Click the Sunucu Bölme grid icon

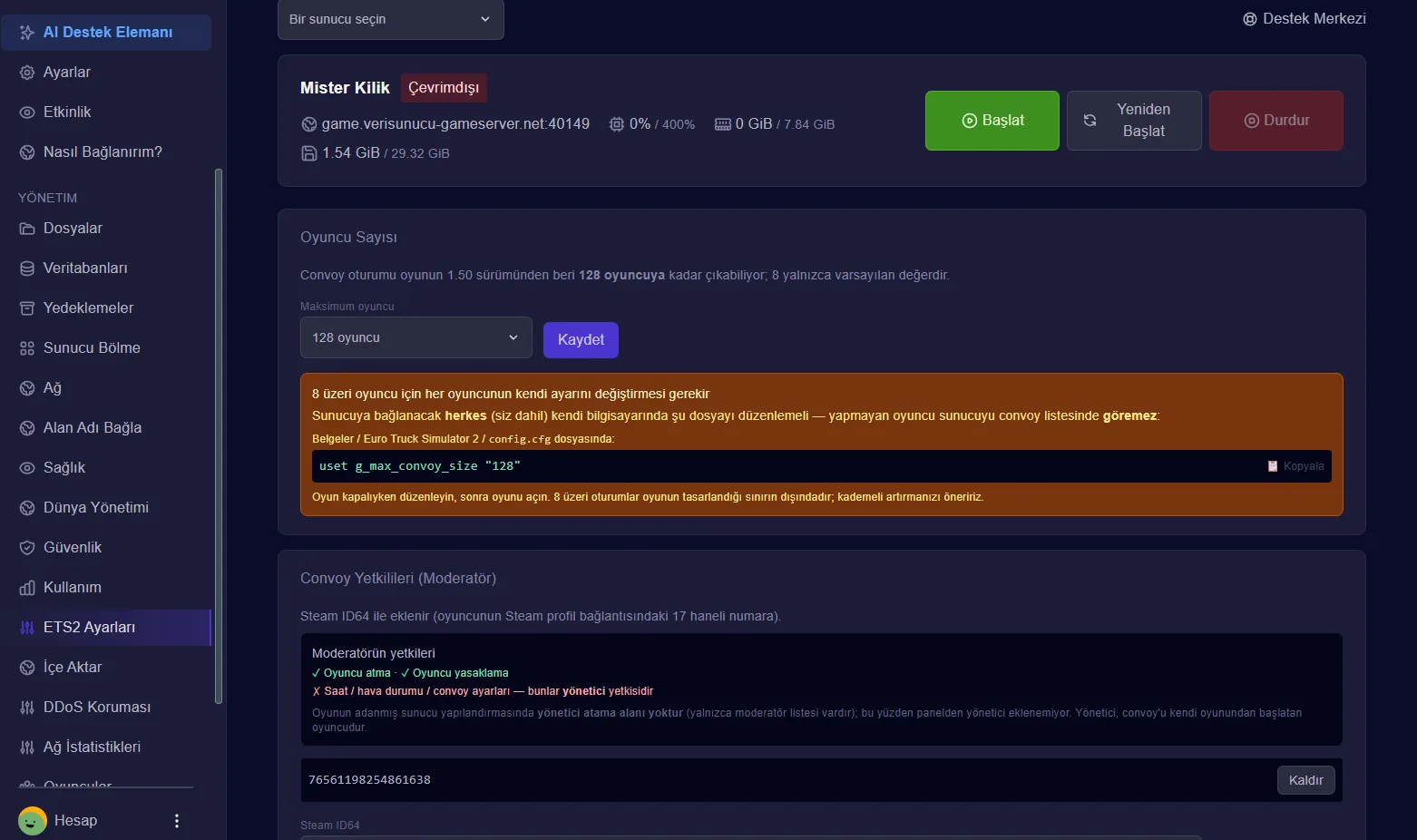pyautogui.click(x=27, y=348)
